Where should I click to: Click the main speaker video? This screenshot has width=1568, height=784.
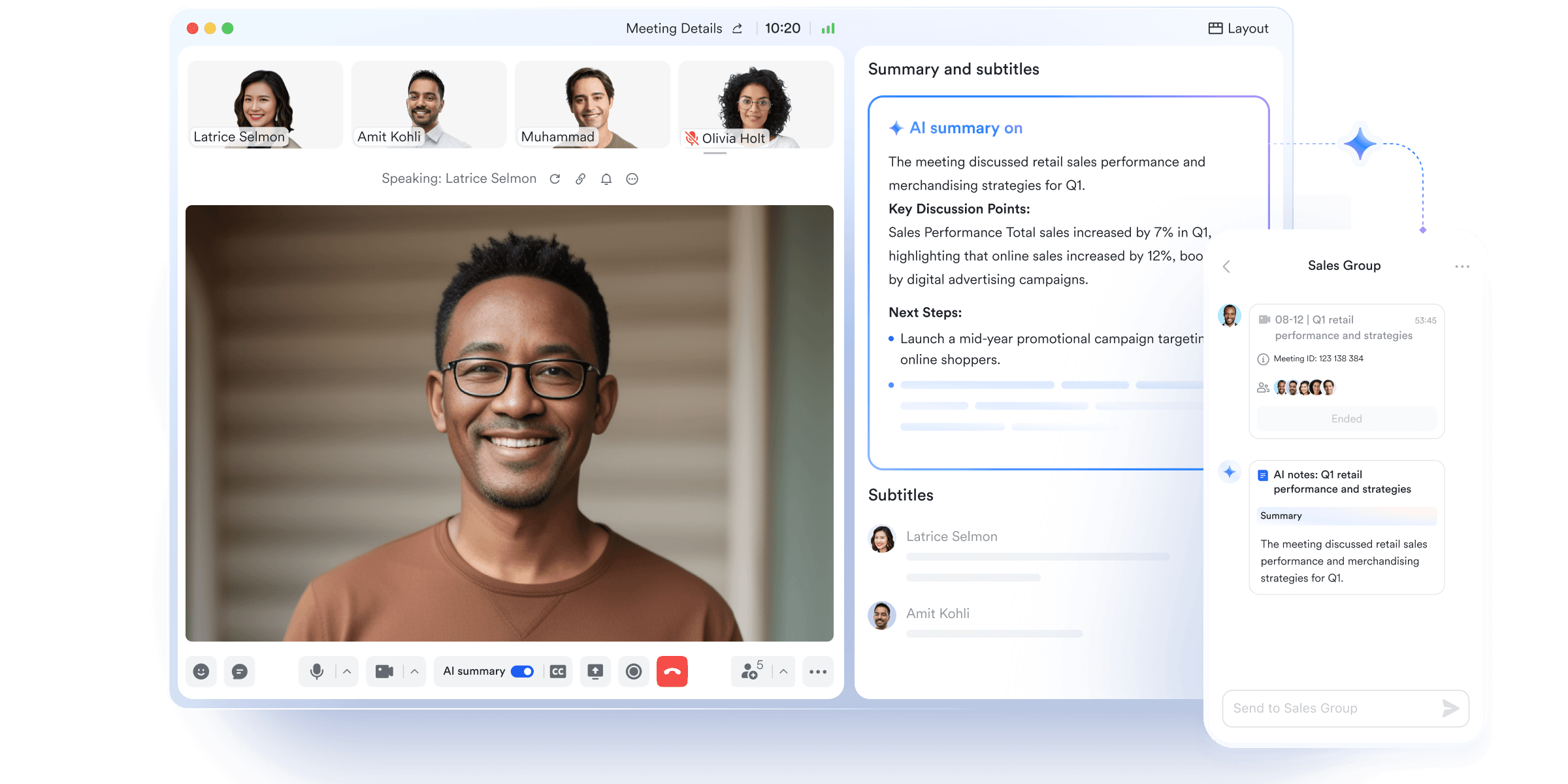[510, 423]
